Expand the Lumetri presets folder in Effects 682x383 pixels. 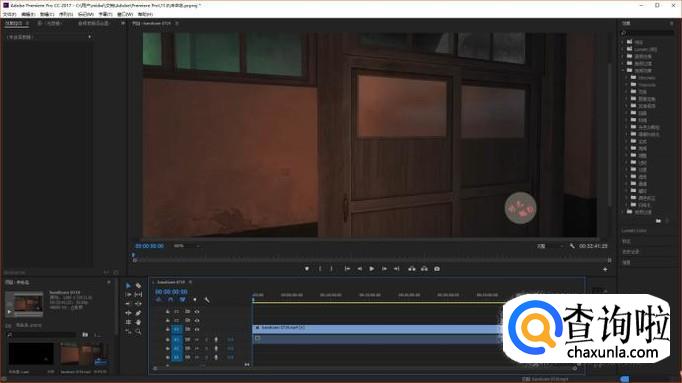(623, 49)
